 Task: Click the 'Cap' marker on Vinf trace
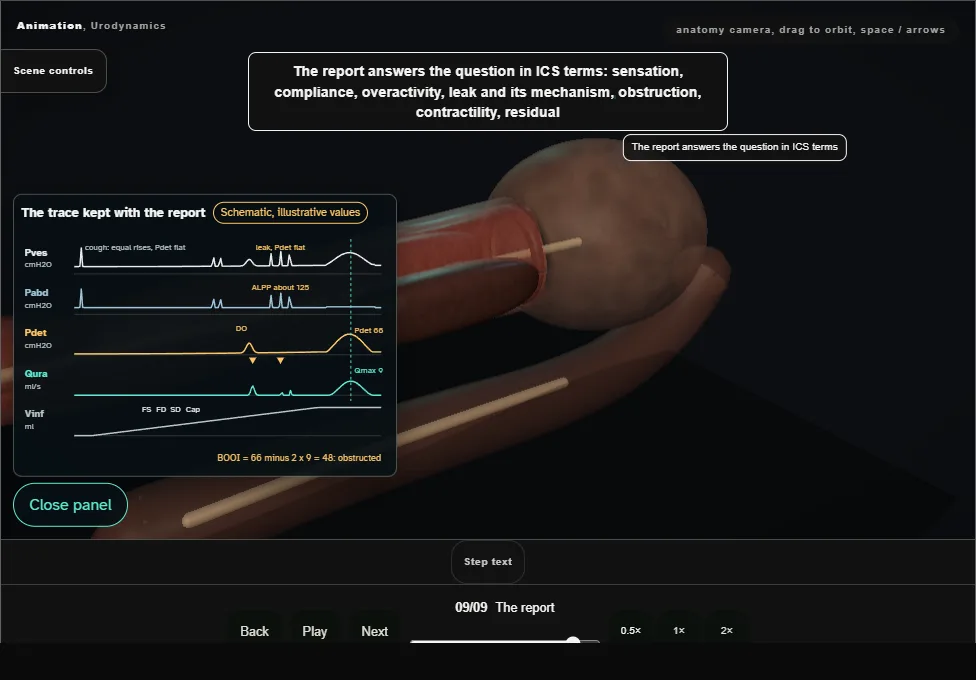coord(193,410)
